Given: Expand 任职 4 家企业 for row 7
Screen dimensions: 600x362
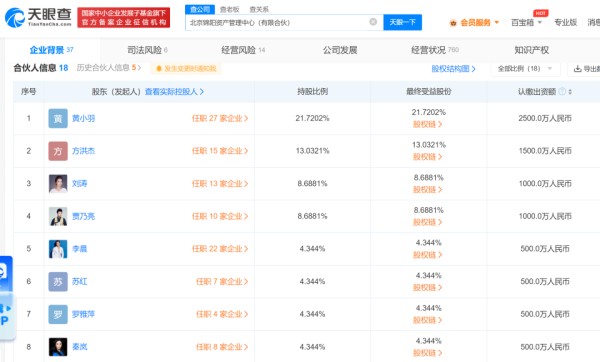Looking at the screenshot, I should (222, 314).
